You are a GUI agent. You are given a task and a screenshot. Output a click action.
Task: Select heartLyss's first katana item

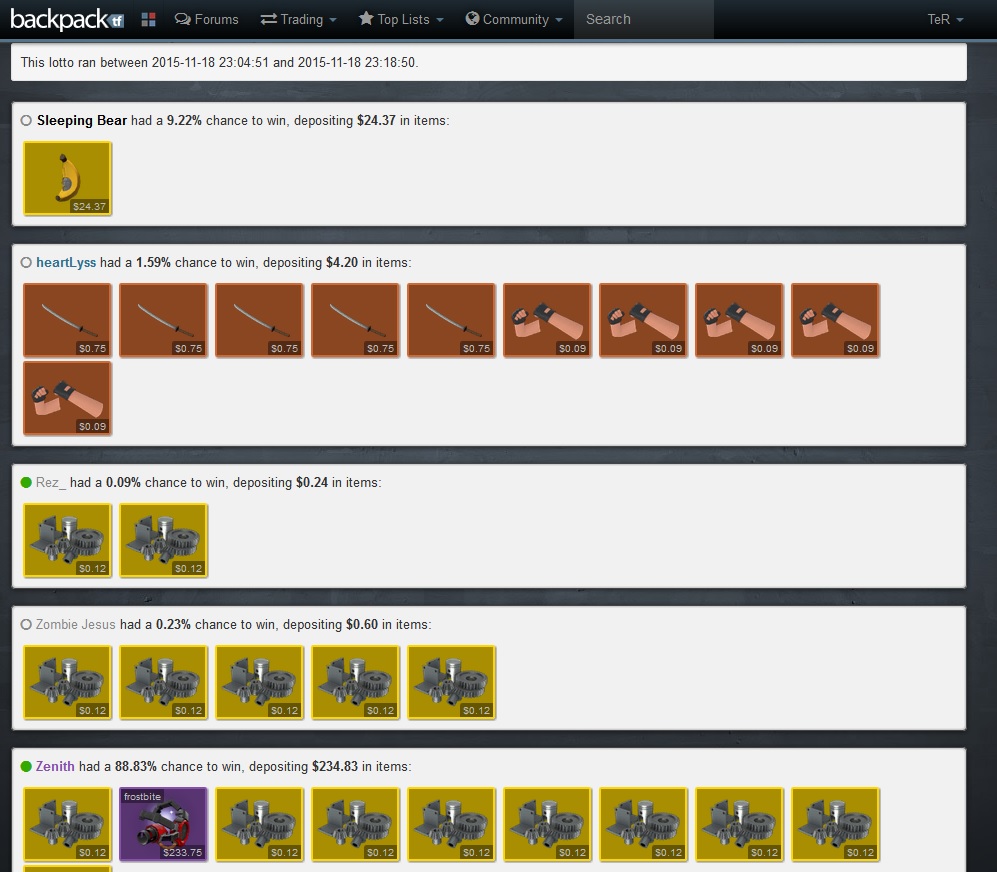pyautogui.click(x=67, y=320)
